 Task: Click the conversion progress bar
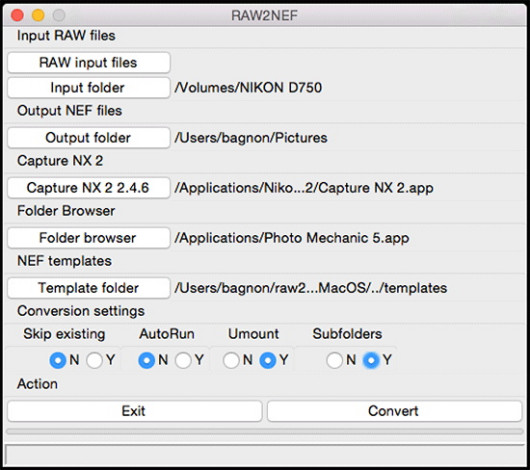[265, 431]
